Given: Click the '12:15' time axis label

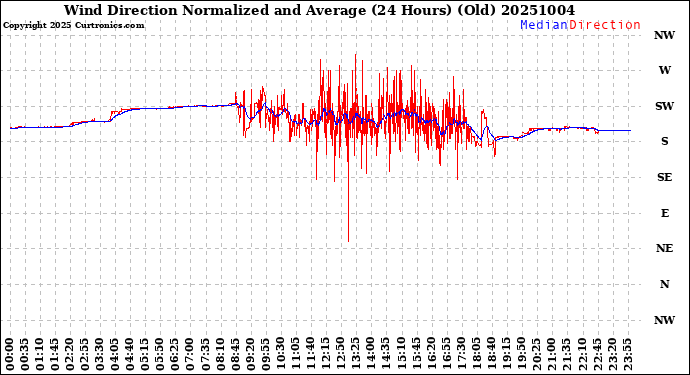Looking at the screenshot, I should coord(325,355).
